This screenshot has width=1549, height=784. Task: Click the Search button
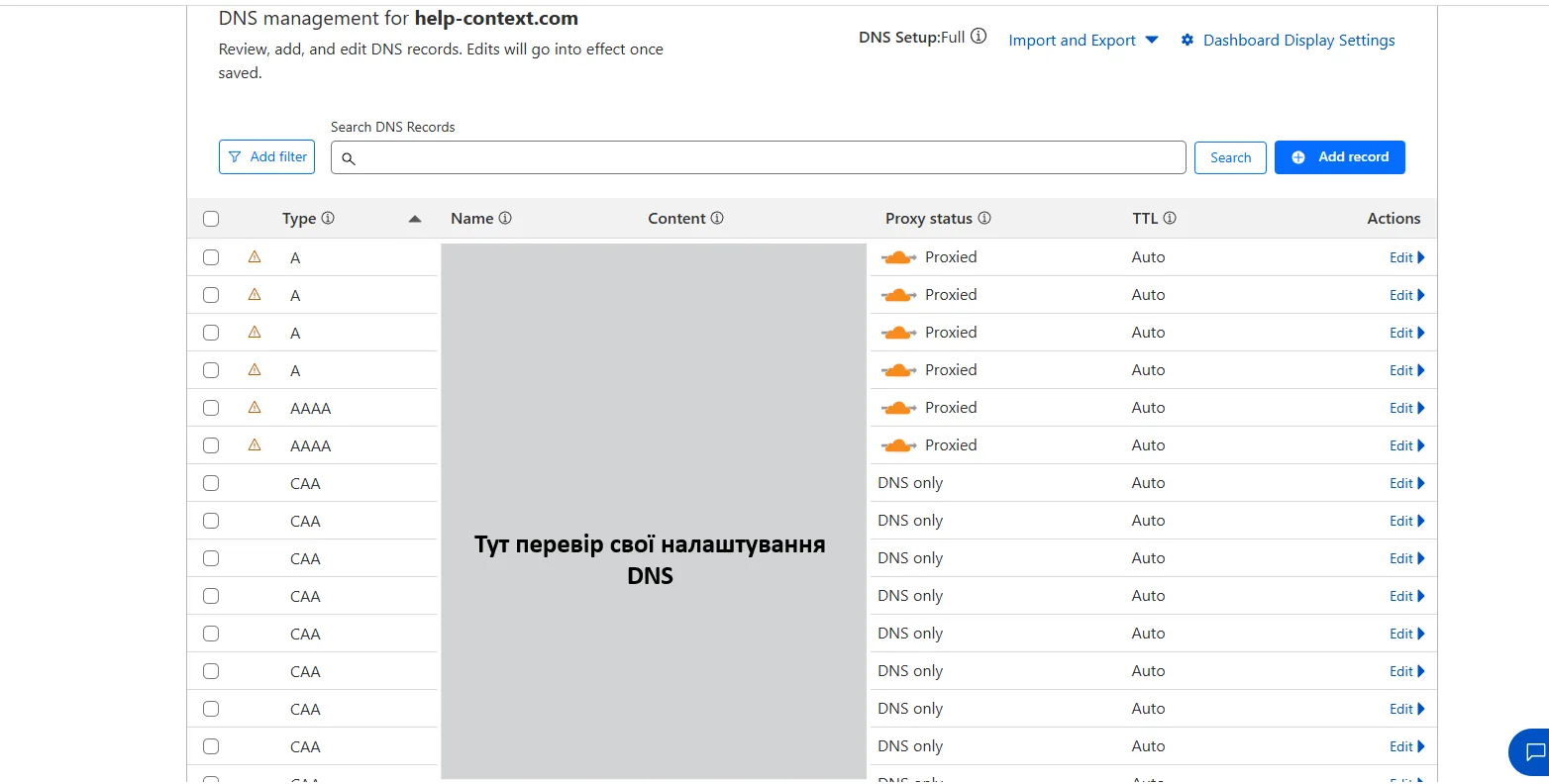click(x=1230, y=157)
